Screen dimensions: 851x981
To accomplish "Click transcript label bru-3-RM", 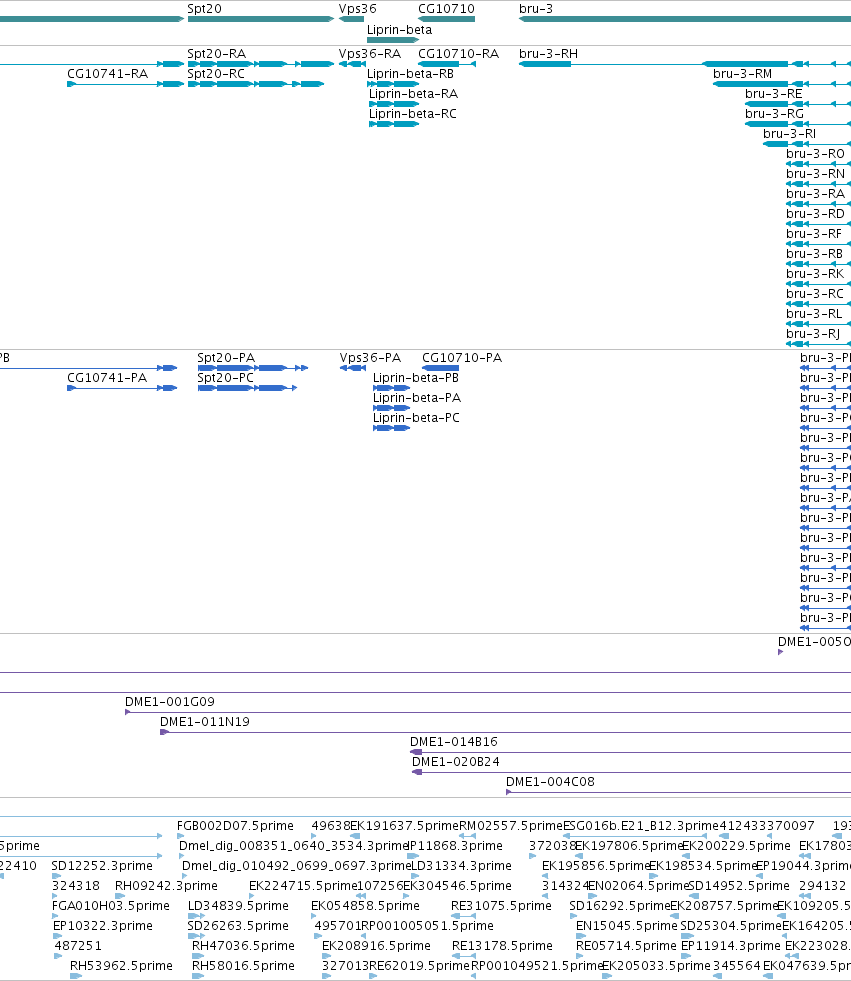I will (742, 74).
